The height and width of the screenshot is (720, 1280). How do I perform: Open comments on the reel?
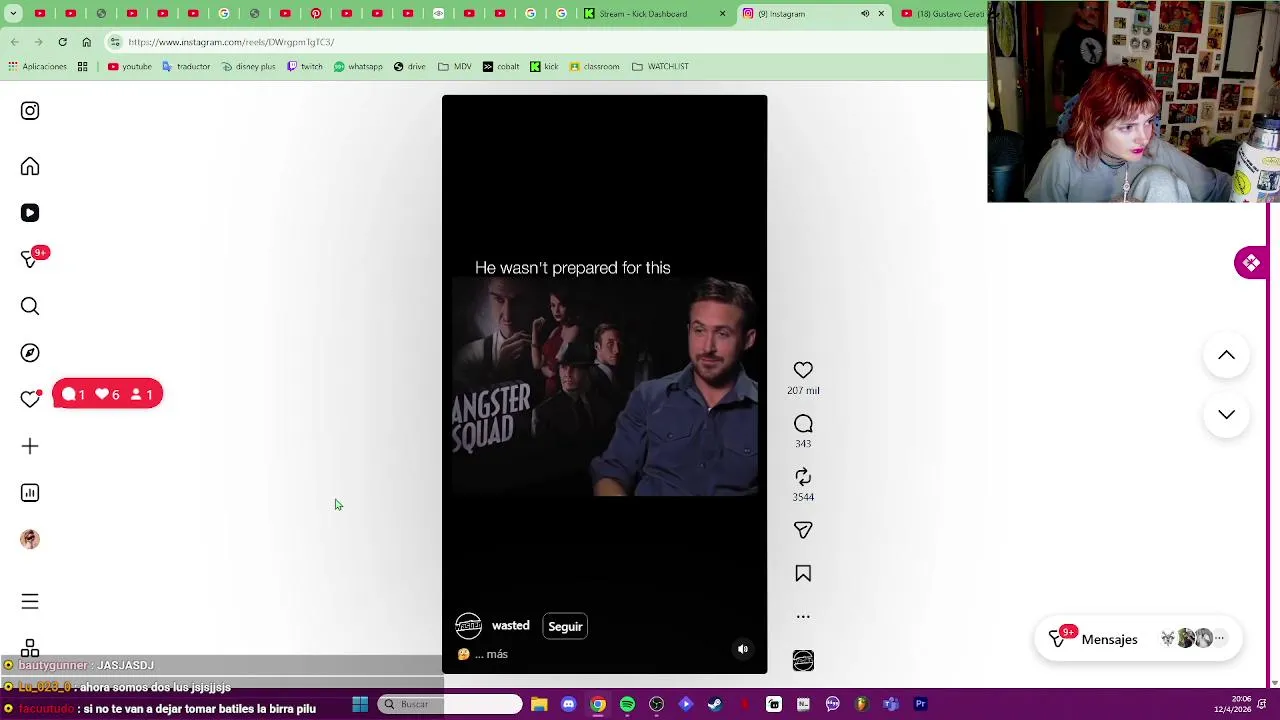pos(803,424)
